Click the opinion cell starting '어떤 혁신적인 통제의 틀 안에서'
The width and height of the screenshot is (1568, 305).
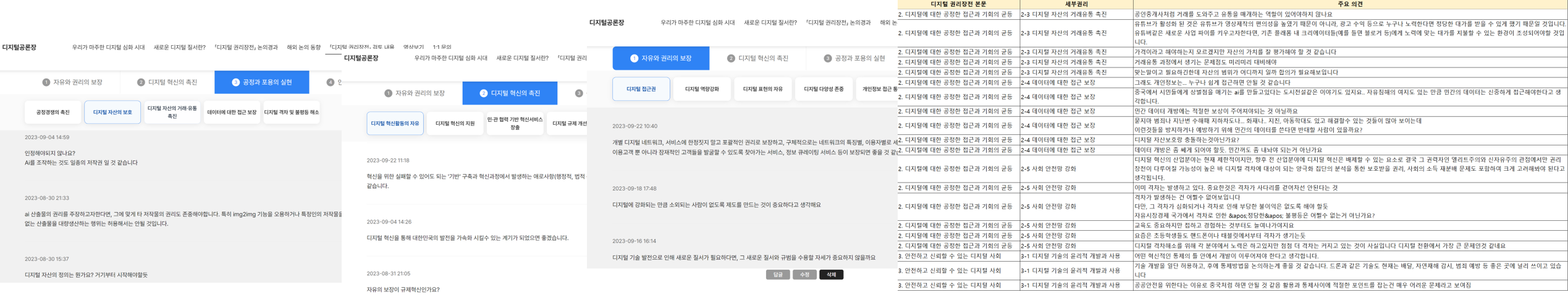[1350, 256]
